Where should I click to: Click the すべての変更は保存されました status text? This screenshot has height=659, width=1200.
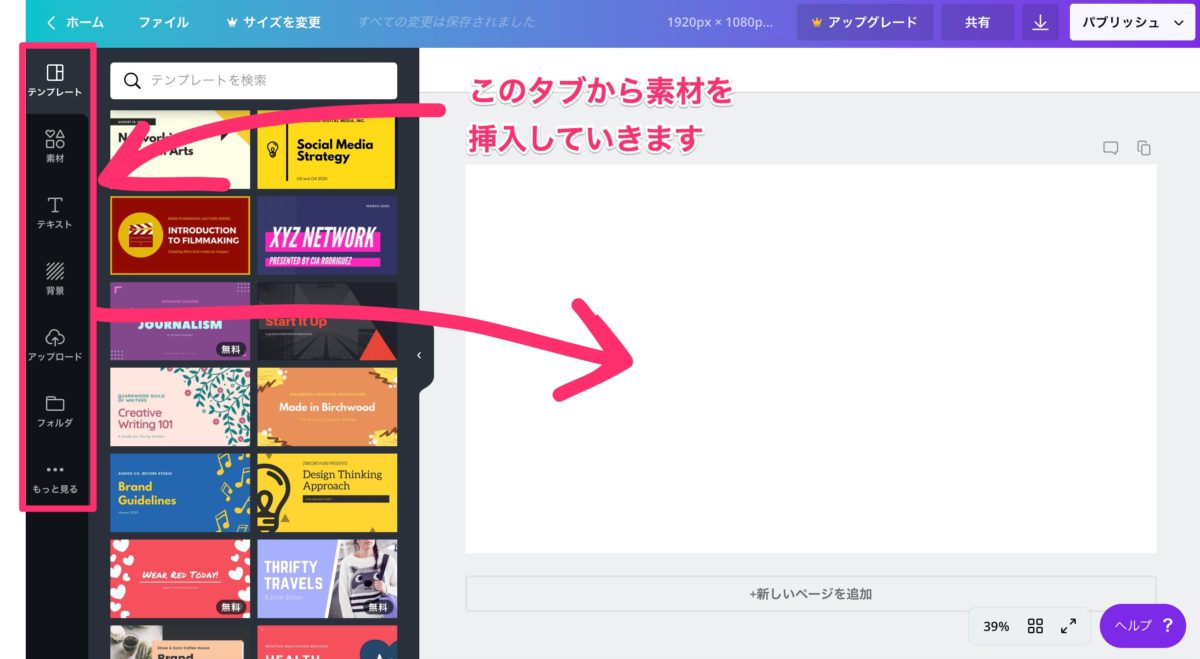click(x=447, y=22)
